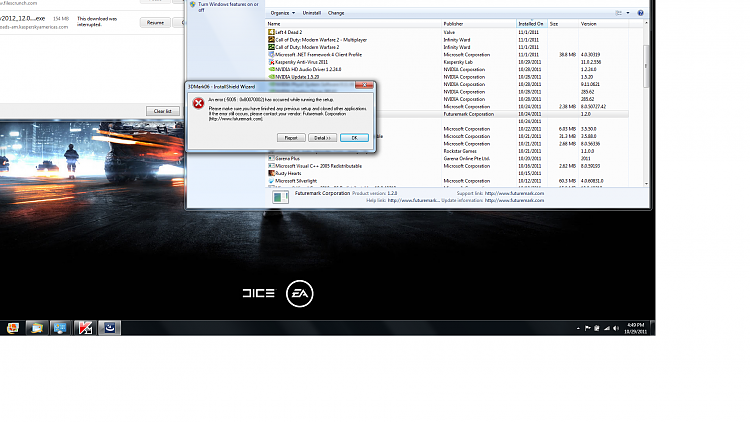Viewport: 750px width, 422px height.
Task: Click the Rusty Hearts game icon
Action: (x=271, y=173)
